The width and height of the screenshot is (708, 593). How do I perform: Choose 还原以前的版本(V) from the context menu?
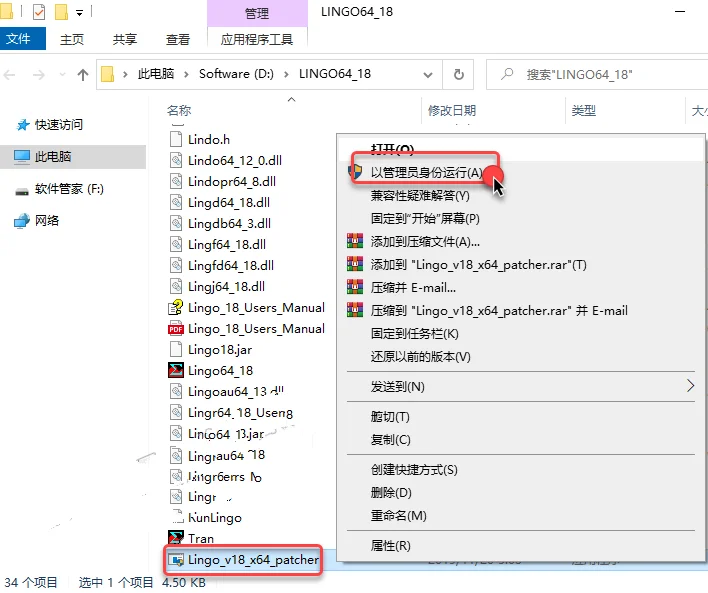click(x=420, y=357)
